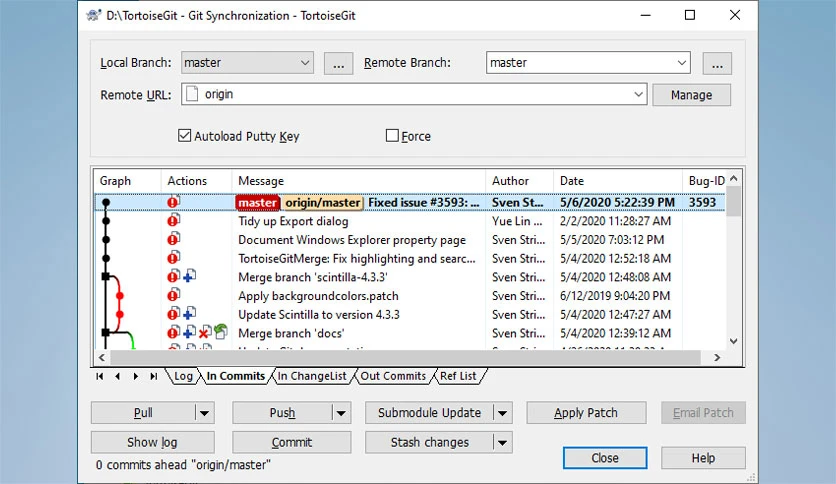Click the page icon in Remote URL field
Screen dimensions: 836x484
coord(192,94)
